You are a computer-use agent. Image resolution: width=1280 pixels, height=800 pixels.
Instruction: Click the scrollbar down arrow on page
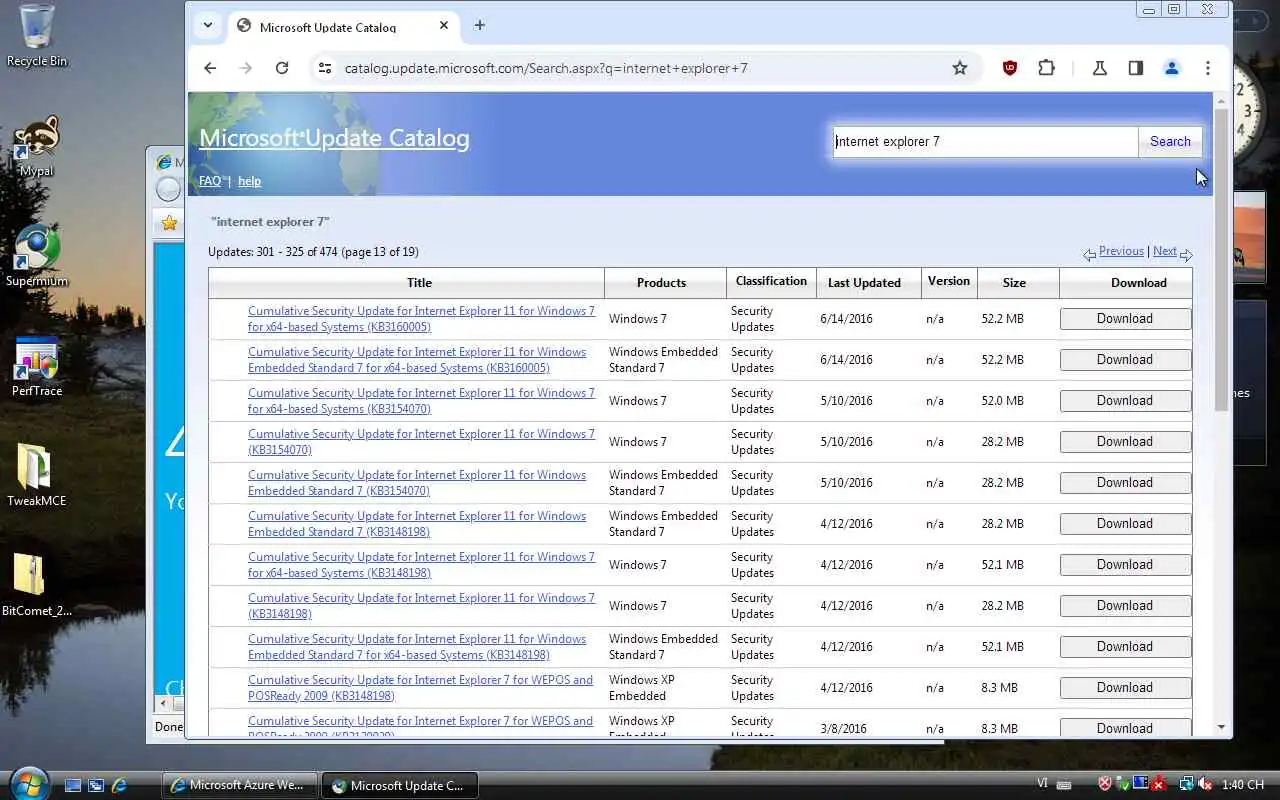[1221, 727]
